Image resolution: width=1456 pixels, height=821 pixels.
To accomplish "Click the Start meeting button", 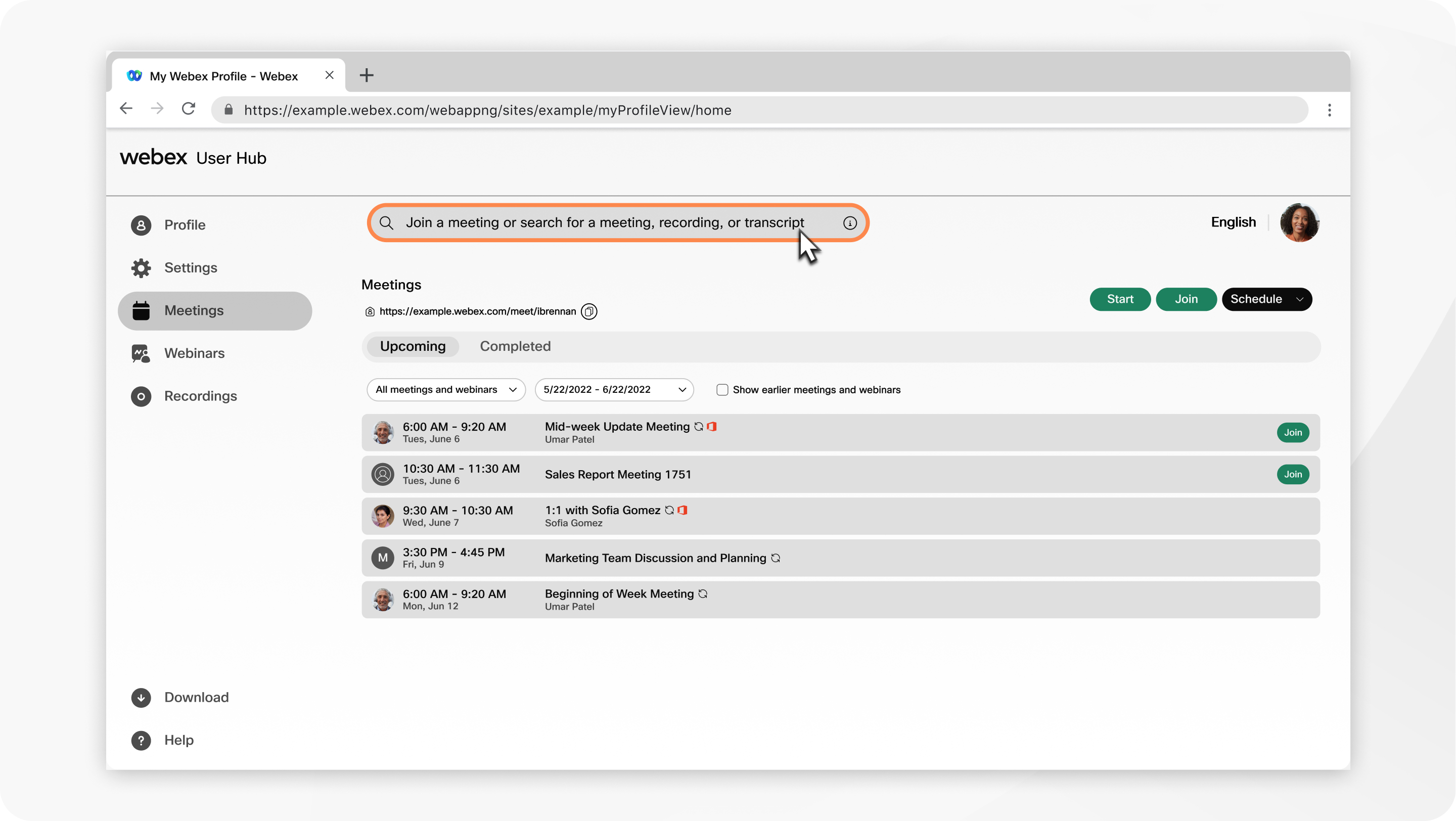I will pos(1120,299).
